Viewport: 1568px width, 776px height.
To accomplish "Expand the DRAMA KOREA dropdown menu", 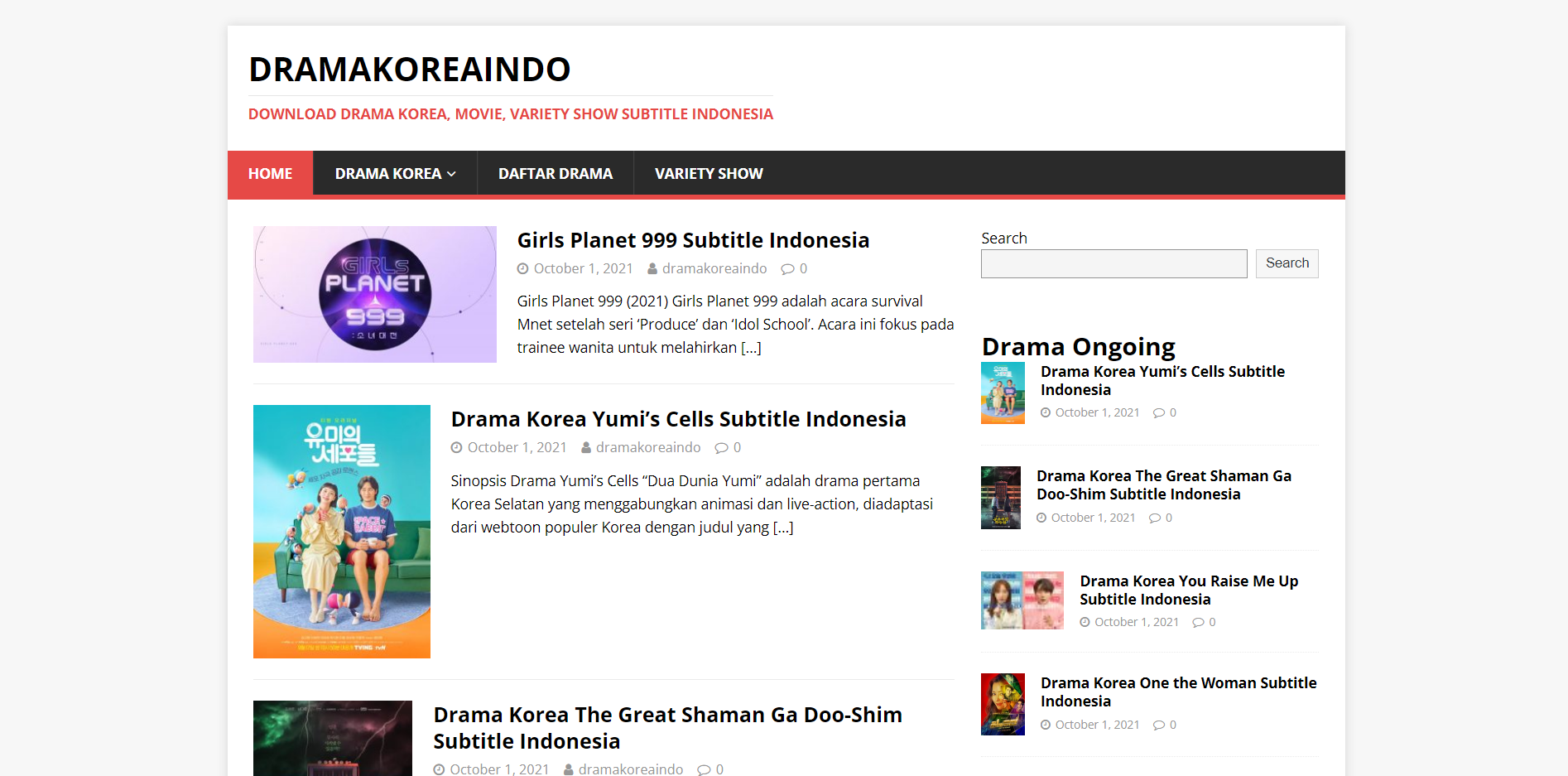I will 389,173.
